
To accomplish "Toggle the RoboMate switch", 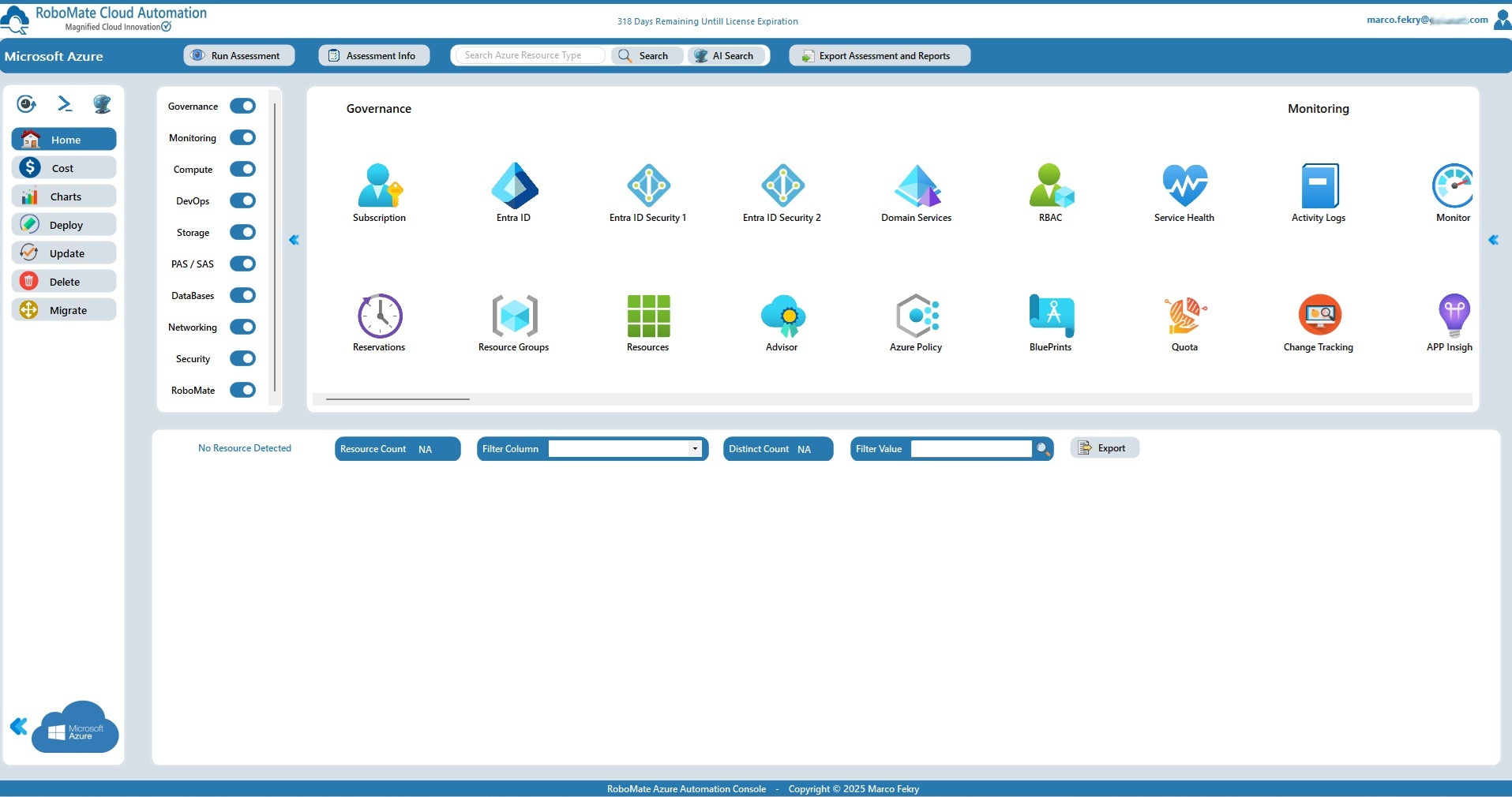I will tap(243, 390).
